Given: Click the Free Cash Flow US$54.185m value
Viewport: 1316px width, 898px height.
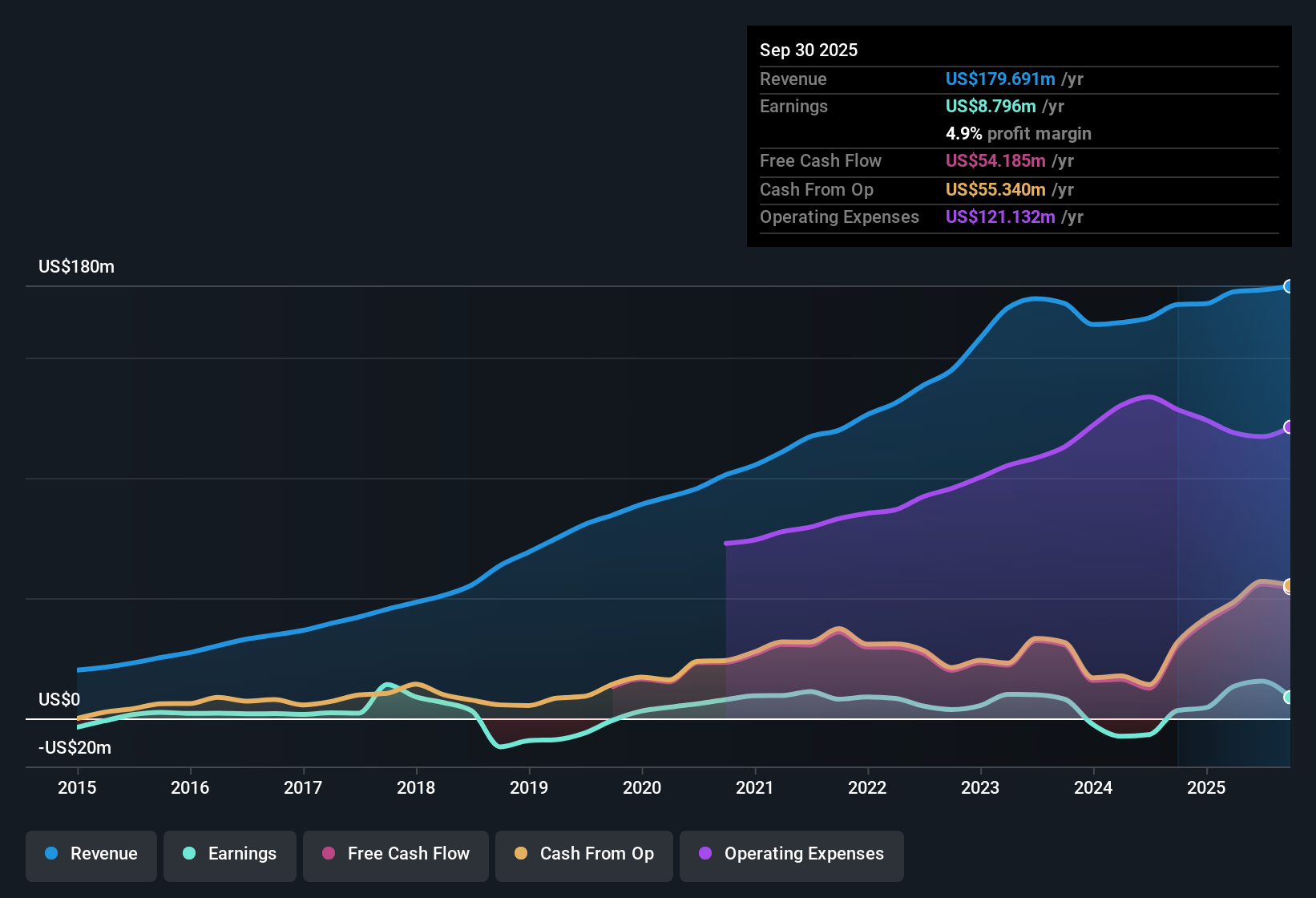Looking at the screenshot, I should [x=995, y=161].
